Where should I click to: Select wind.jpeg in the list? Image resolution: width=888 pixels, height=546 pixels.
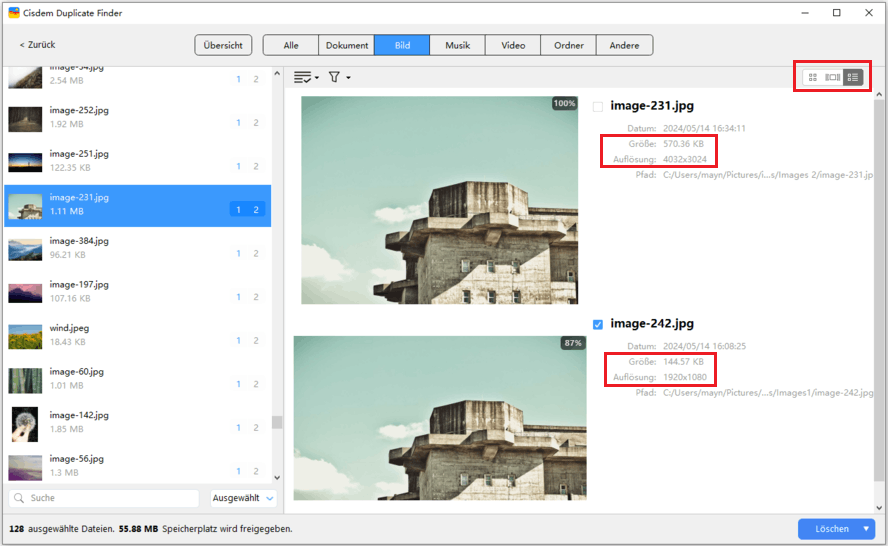tap(138, 336)
